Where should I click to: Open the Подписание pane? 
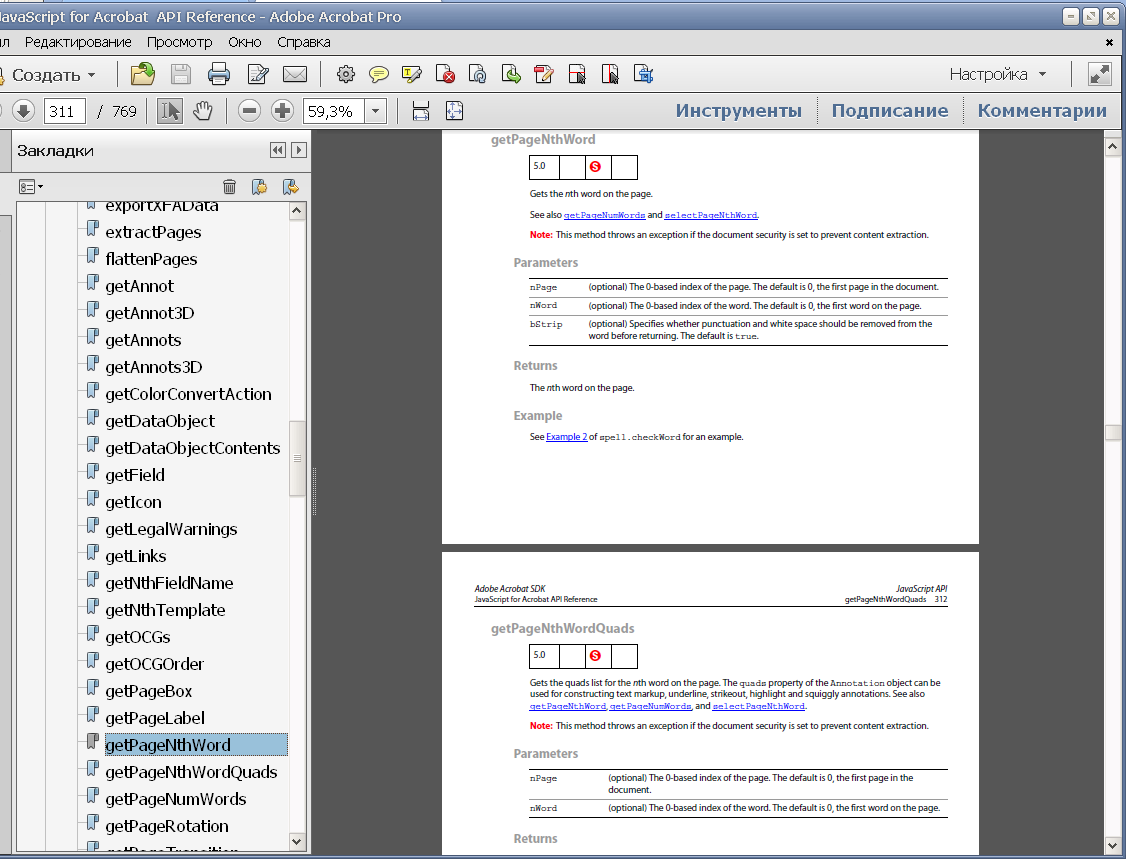pyautogui.click(x=890, y=111)
